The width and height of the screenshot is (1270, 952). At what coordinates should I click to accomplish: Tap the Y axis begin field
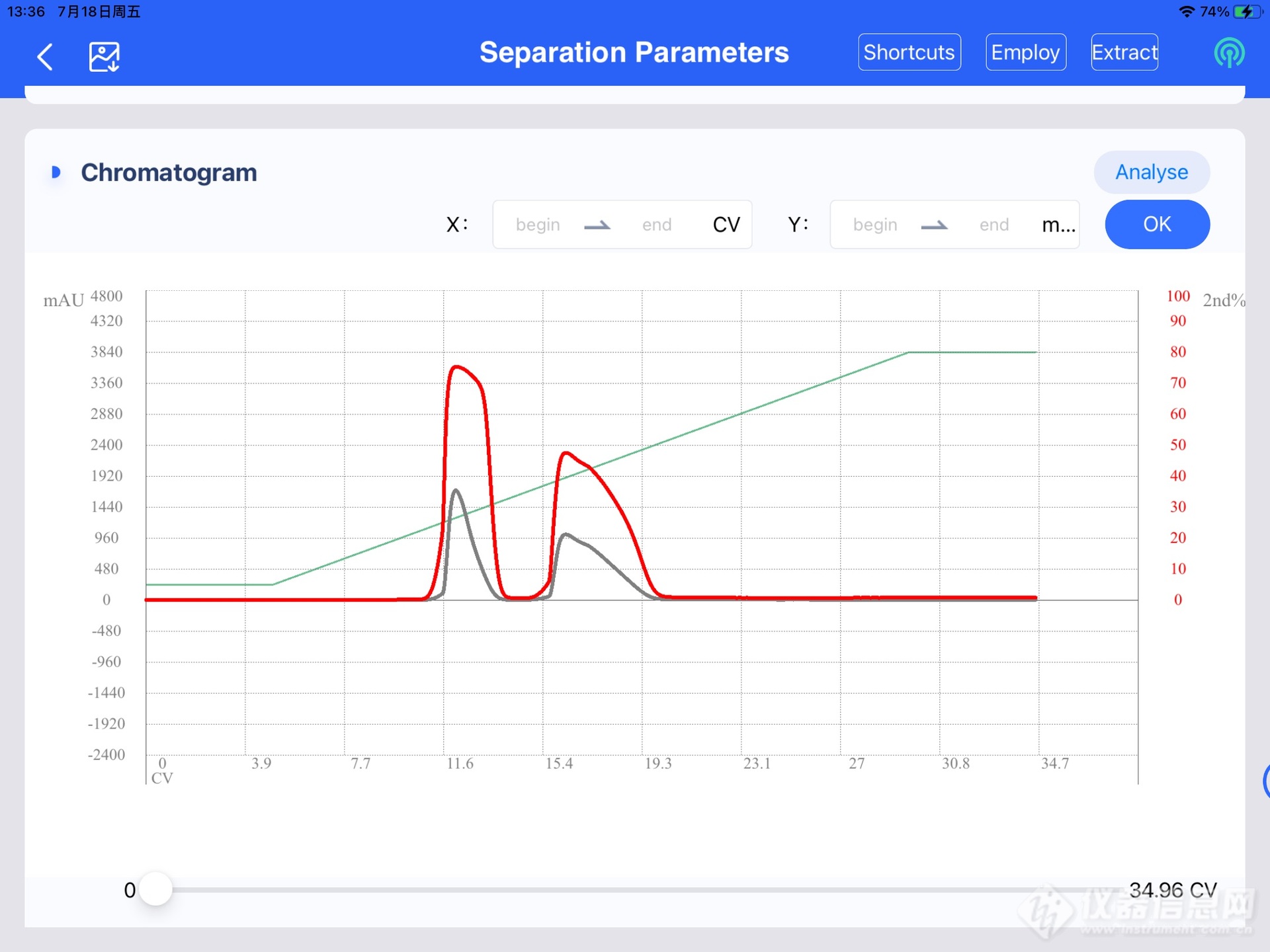tap(874, 225)
